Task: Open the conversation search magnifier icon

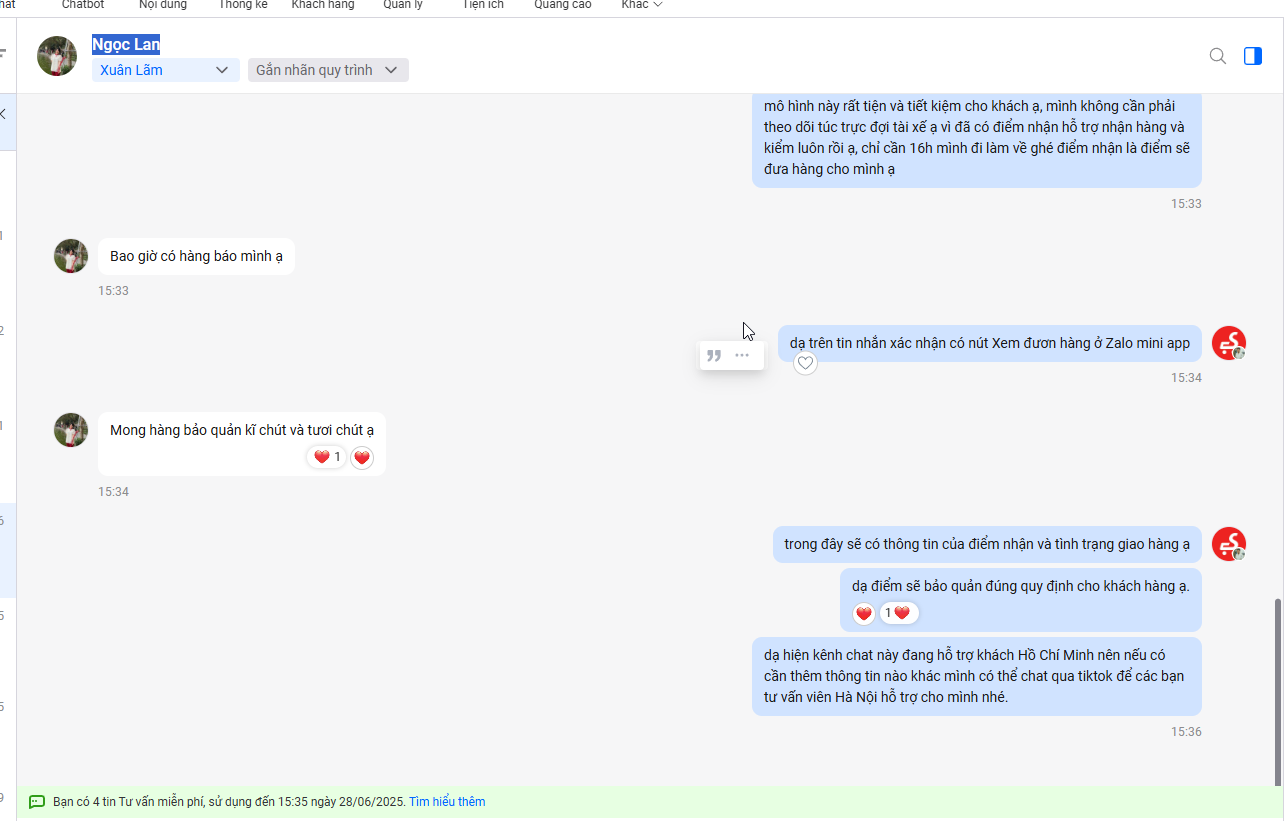Action: (x=1217, y=56)
